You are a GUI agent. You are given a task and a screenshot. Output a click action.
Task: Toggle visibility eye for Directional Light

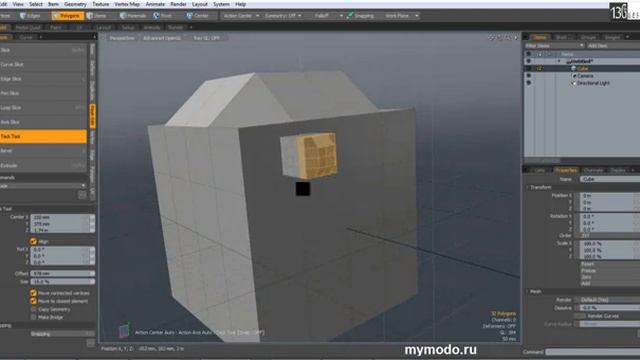529,83
